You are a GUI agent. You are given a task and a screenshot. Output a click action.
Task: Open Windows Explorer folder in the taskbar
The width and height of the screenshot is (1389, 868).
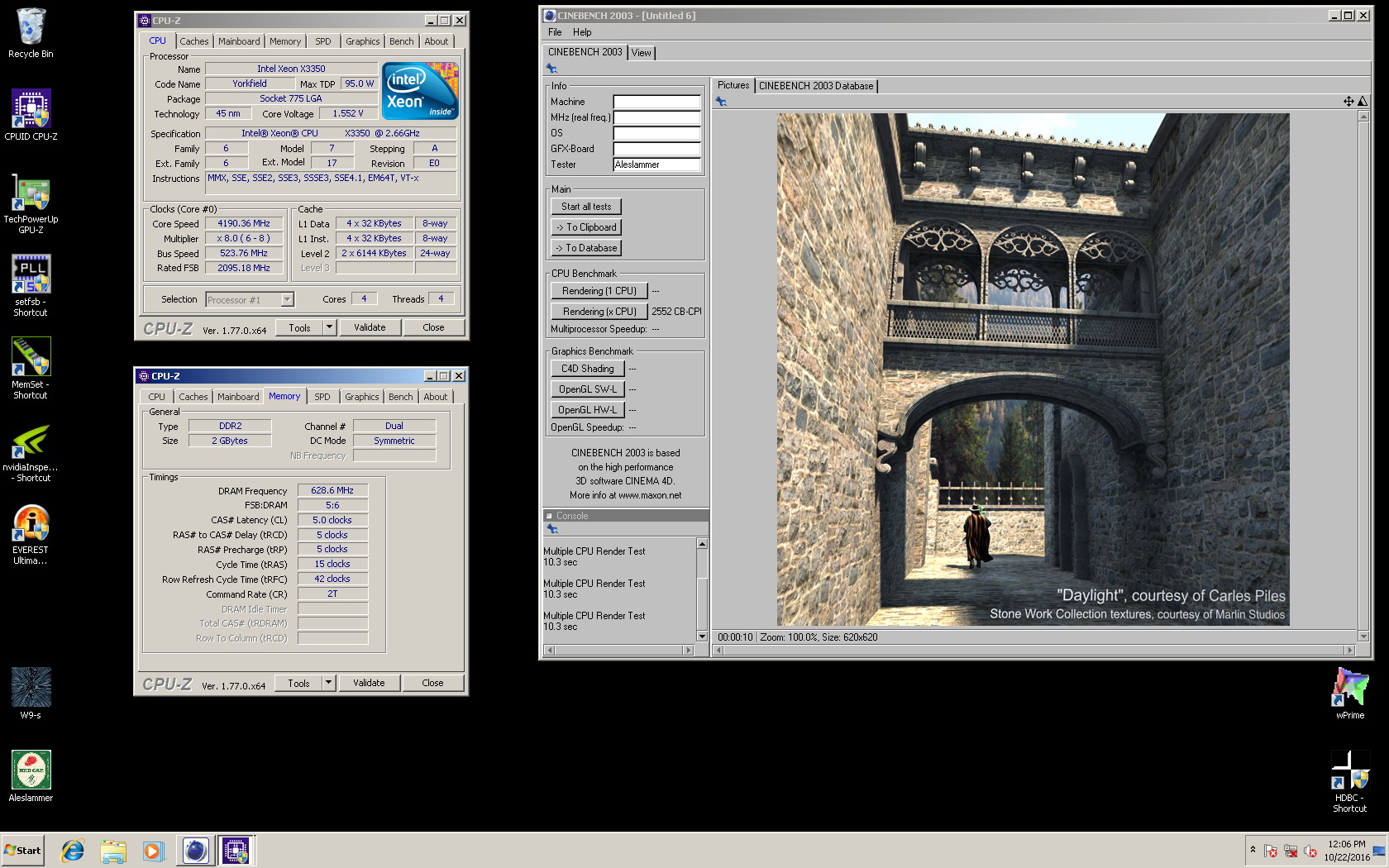(112, 851)
